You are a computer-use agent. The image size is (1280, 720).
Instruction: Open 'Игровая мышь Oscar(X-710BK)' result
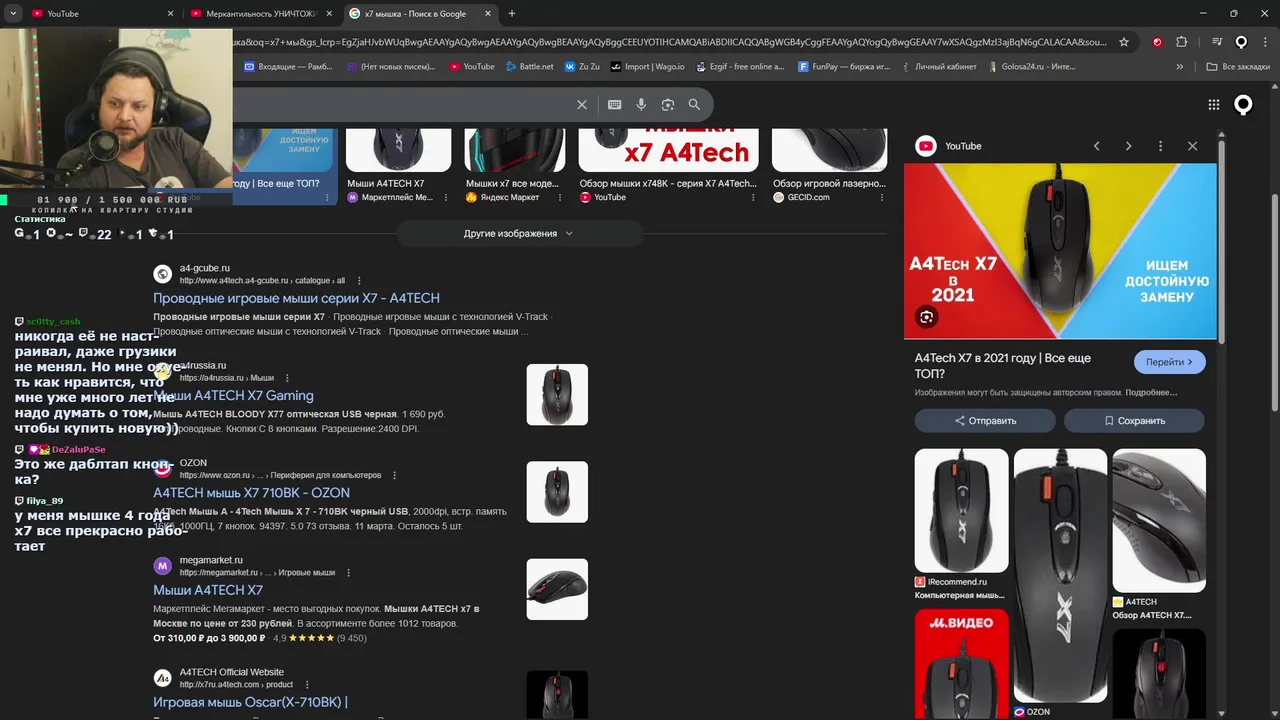250,702
